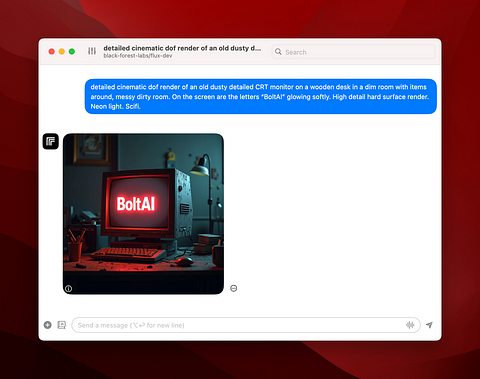Viewport: 480px width, 379px height.
Task: Send the message with the paper plane icon
Action: tap(429, 325)
